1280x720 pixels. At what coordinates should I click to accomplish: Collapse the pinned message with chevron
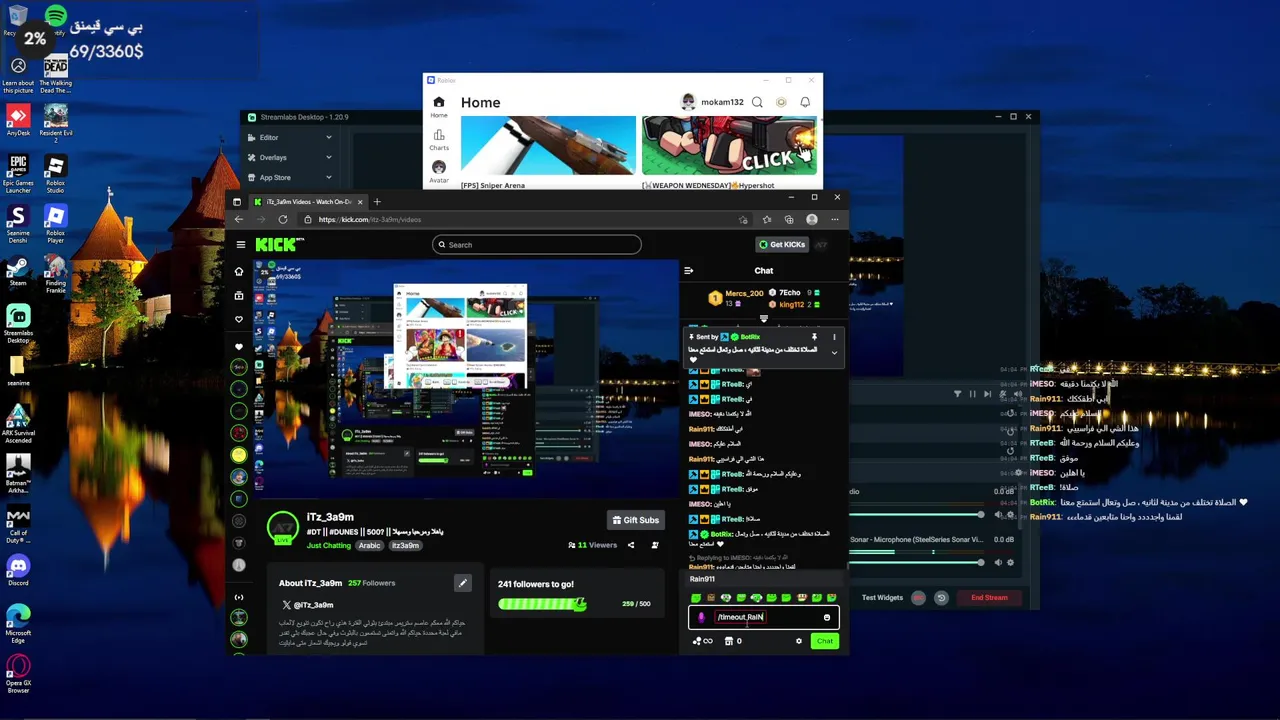click(x=834, y=353)
